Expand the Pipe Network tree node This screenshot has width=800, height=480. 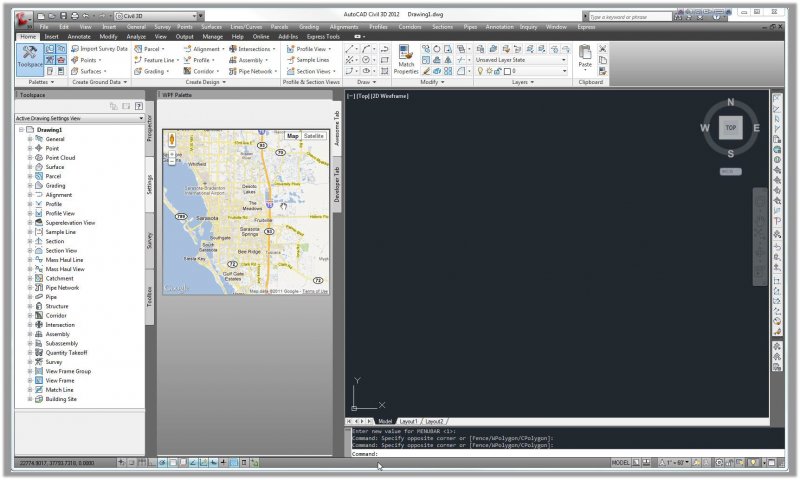point(30,288)
